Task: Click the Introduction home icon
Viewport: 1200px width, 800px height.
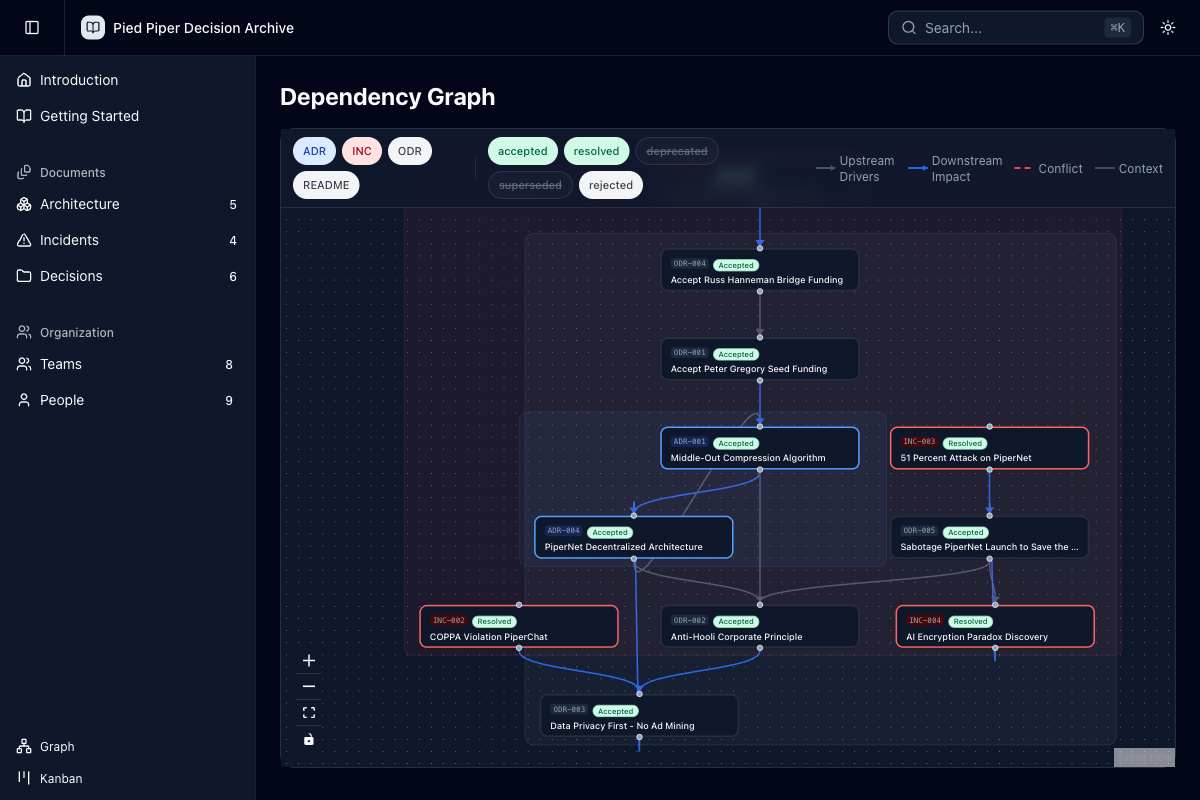Action: tap(24, 80)
